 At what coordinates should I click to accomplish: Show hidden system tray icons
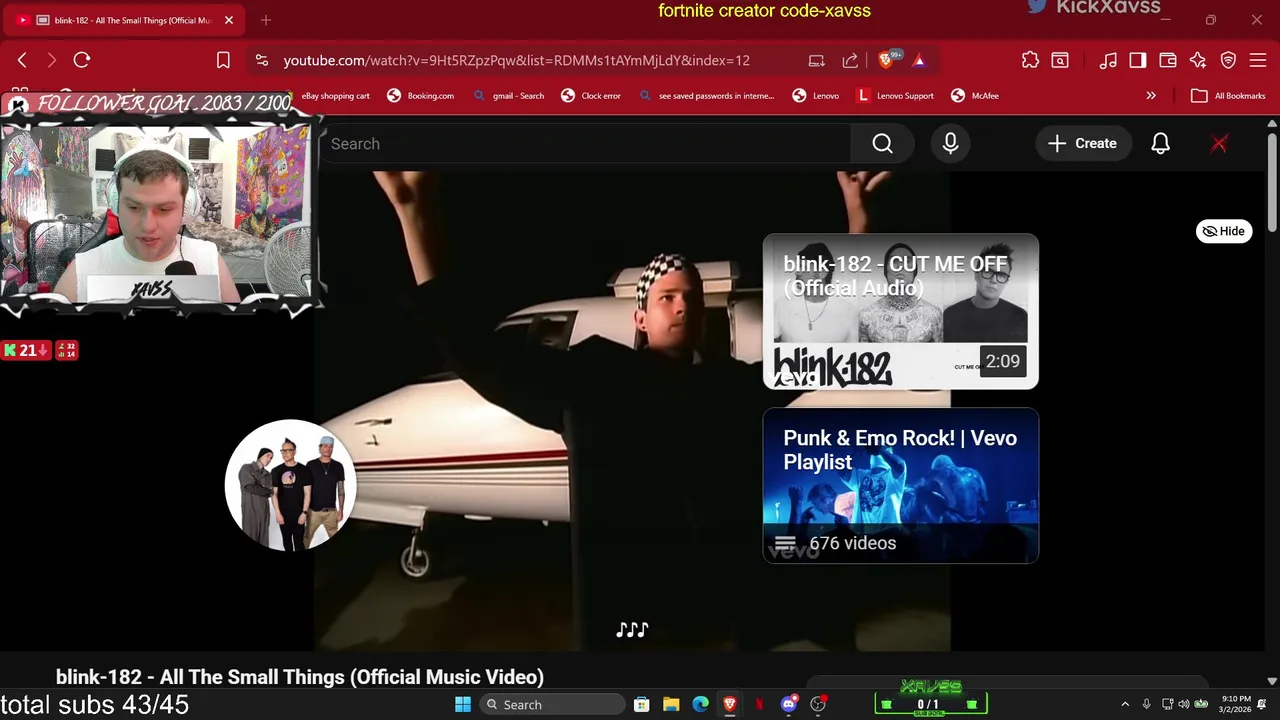click(1125, 705)
